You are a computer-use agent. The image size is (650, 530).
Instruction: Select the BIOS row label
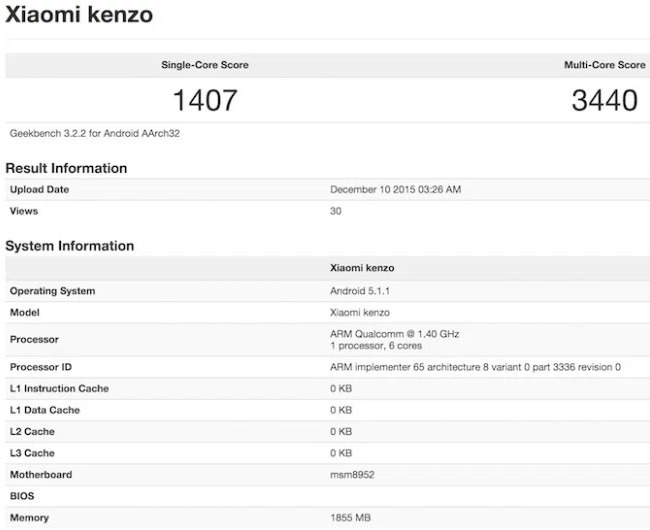pos(22,496)
